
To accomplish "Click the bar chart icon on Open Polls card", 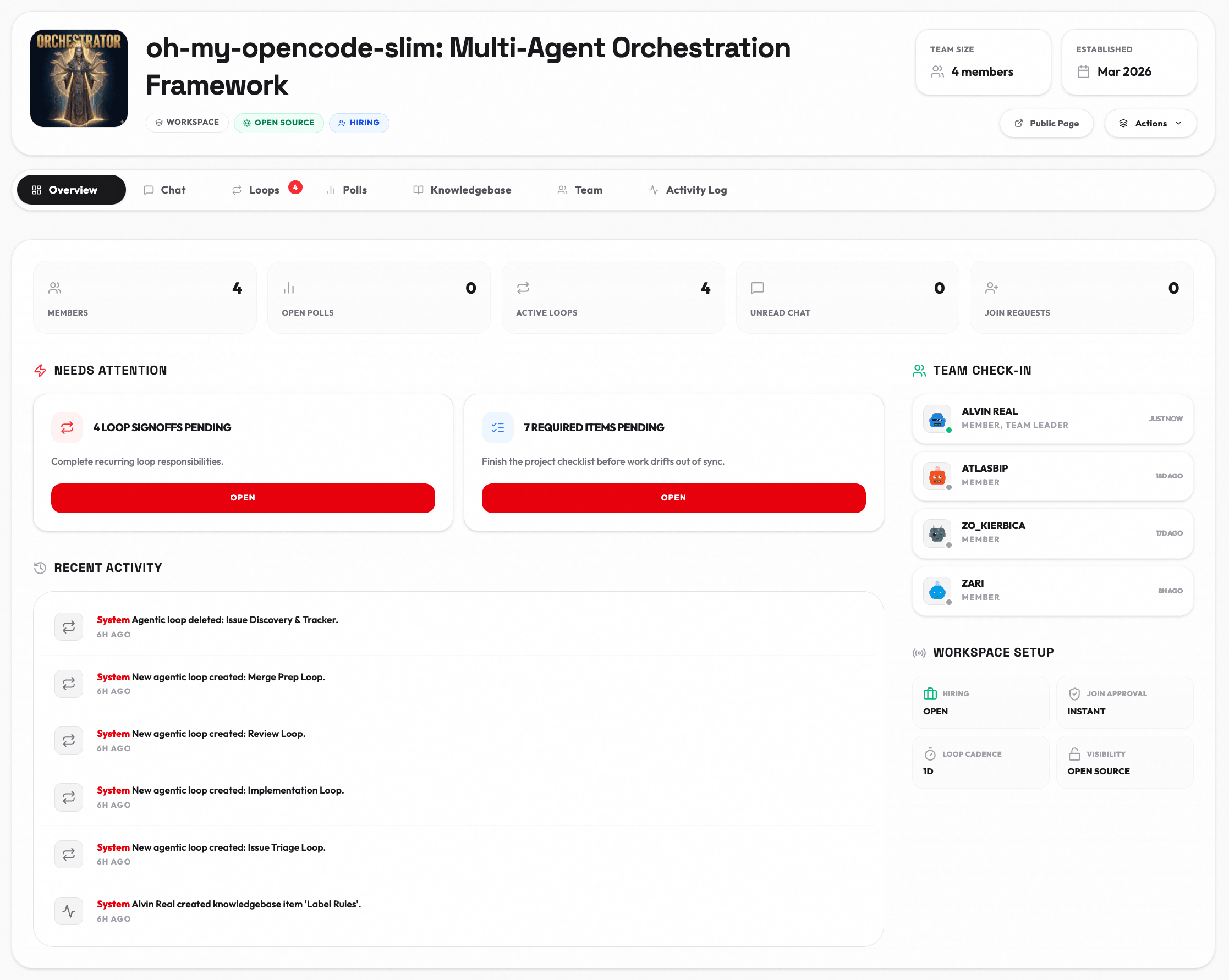I will (289, 288).
